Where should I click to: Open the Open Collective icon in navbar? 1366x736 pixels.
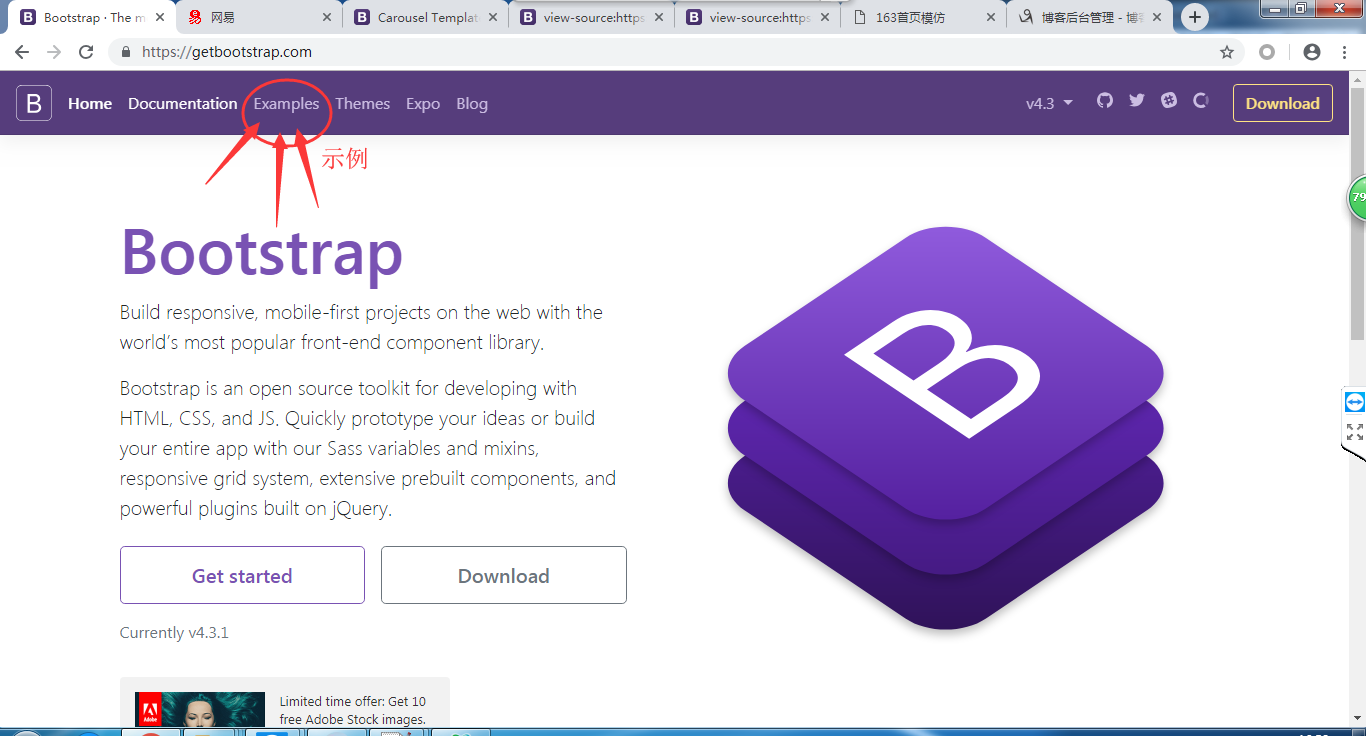1201,100
